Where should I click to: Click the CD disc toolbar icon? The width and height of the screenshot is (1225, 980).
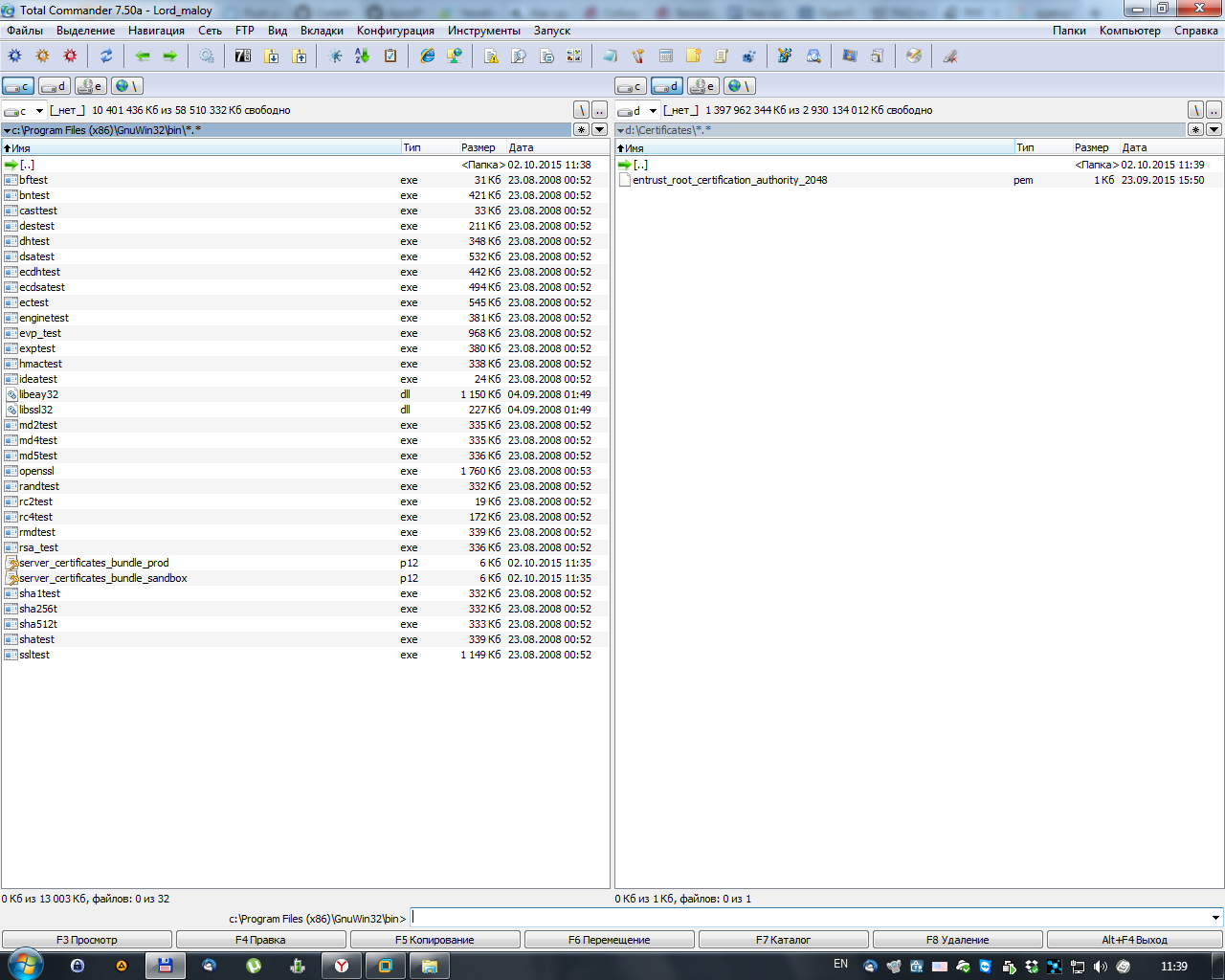914,56
